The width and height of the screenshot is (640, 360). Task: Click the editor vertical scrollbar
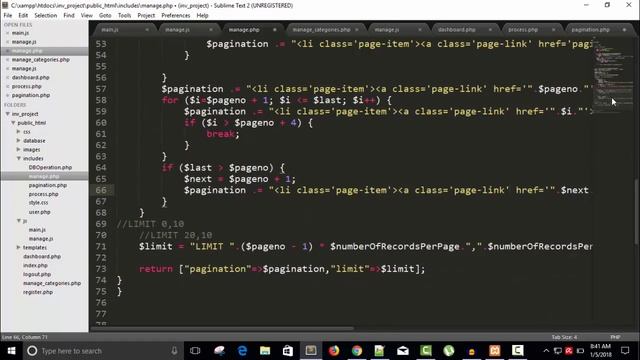pyautogui.click(x=636, y=212)
